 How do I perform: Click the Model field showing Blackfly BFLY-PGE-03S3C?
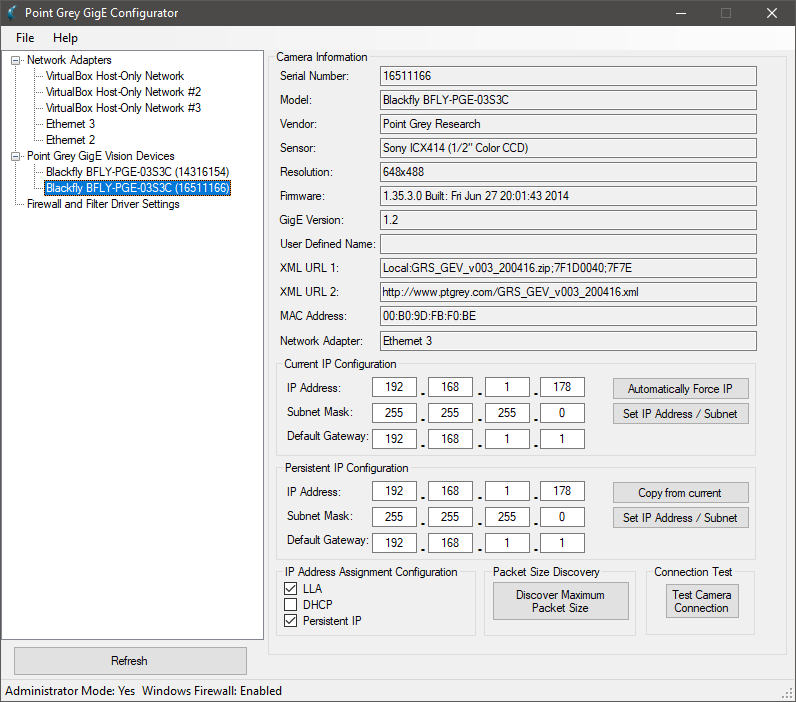click(x=568, y=100)
